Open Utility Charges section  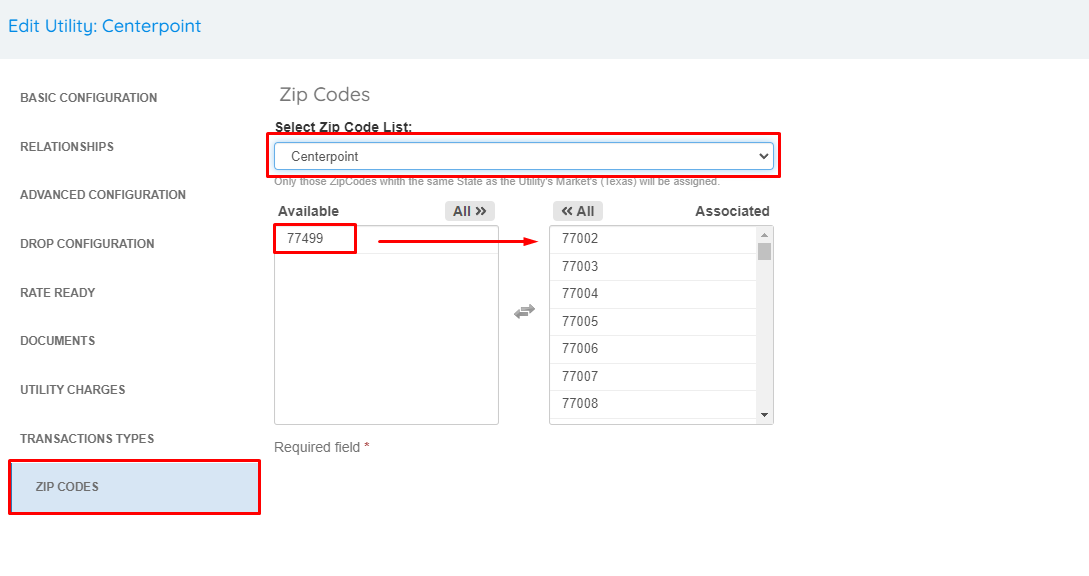(x=72, y=390)
